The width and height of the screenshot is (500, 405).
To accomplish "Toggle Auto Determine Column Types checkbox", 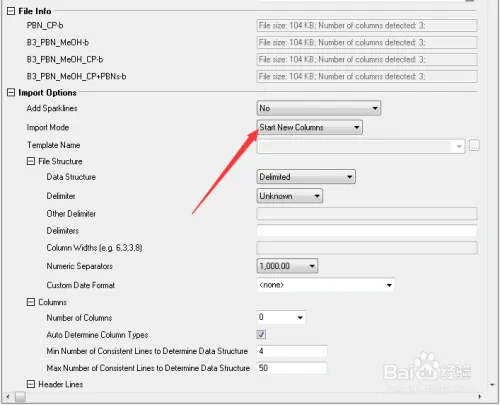I will tap(261, 334).
